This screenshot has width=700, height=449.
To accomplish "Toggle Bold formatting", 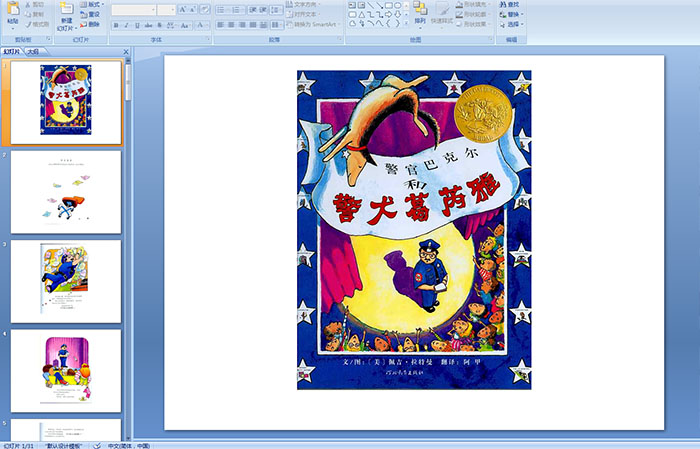I will tap(116, 25).
